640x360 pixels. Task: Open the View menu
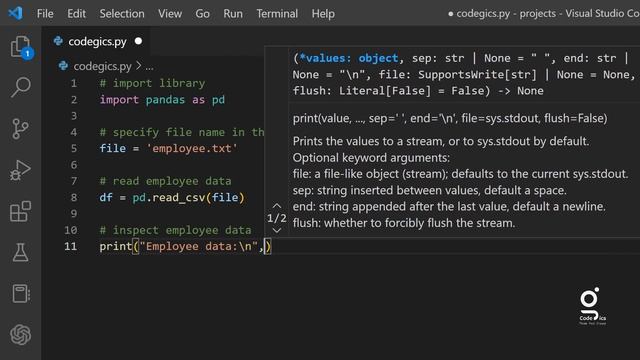(x=170, y=14)
